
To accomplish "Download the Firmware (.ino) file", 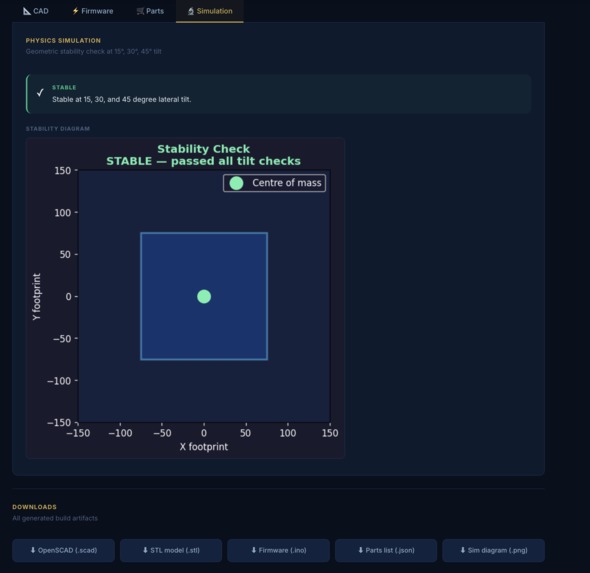I will pyautogui.click(x=278, y=550).
